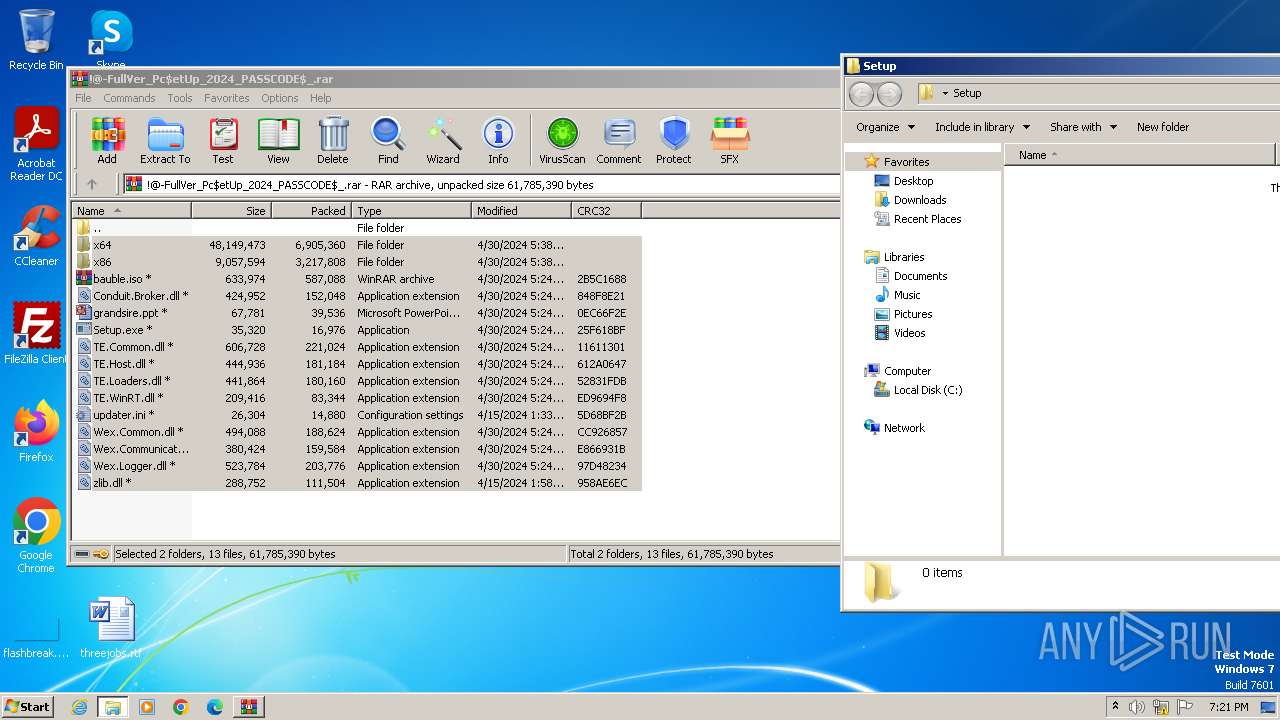Screen dimensions: 1280x720
Task: Select Pictures library
Action: click(x=913, y=314)
